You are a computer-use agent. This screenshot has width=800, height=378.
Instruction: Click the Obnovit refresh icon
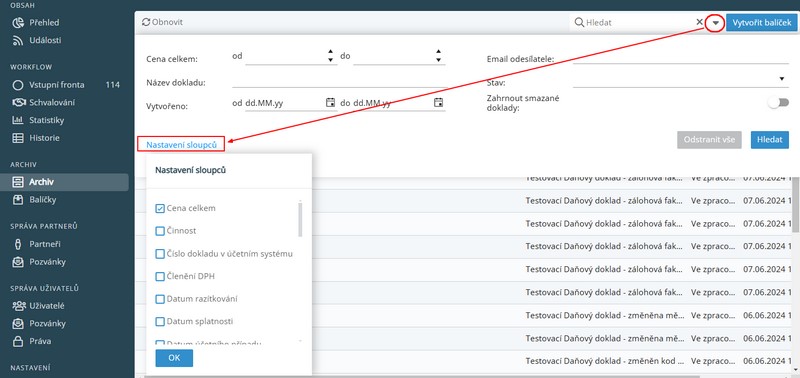pos(146,22)
